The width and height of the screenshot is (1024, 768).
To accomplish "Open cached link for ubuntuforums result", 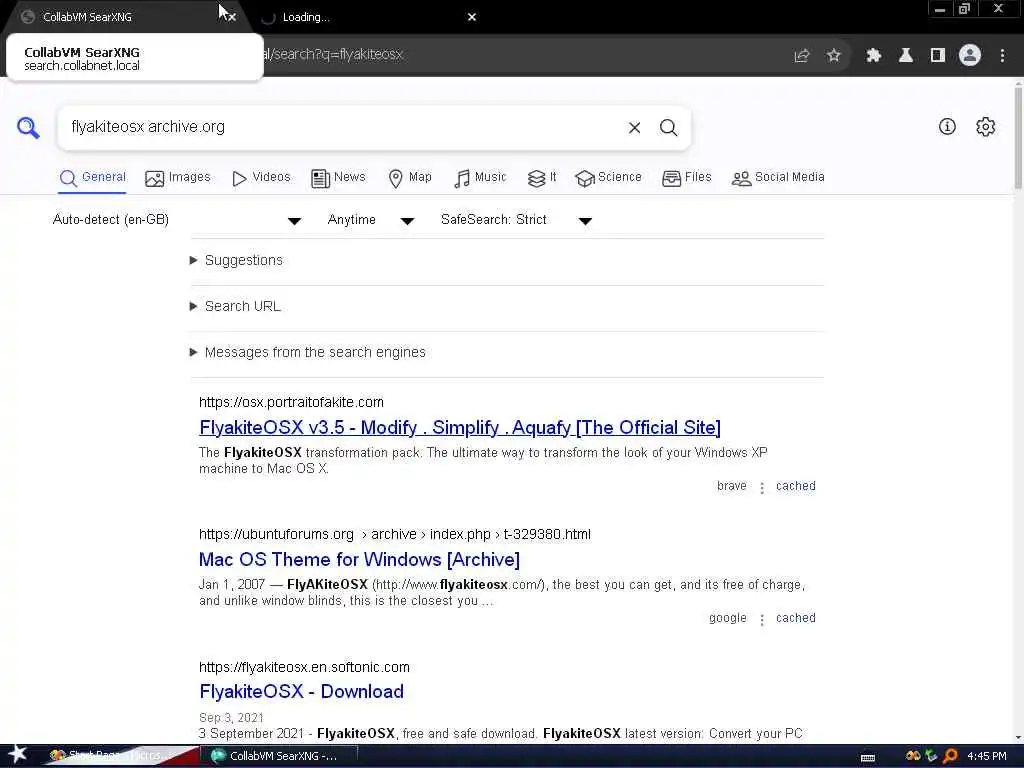I will click(x=795, y=618).
